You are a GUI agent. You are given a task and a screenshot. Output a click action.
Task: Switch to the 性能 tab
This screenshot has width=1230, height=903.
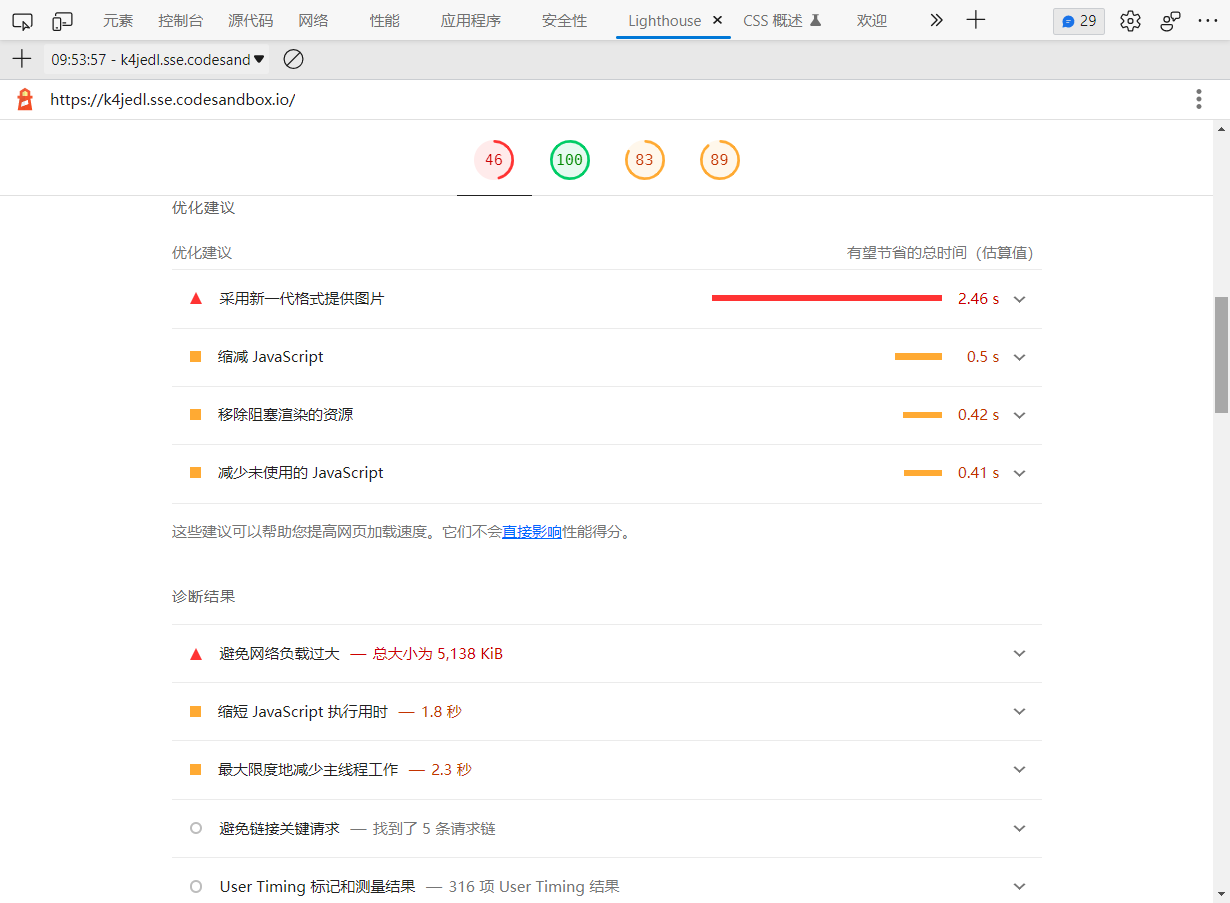(x=384, y=21)
